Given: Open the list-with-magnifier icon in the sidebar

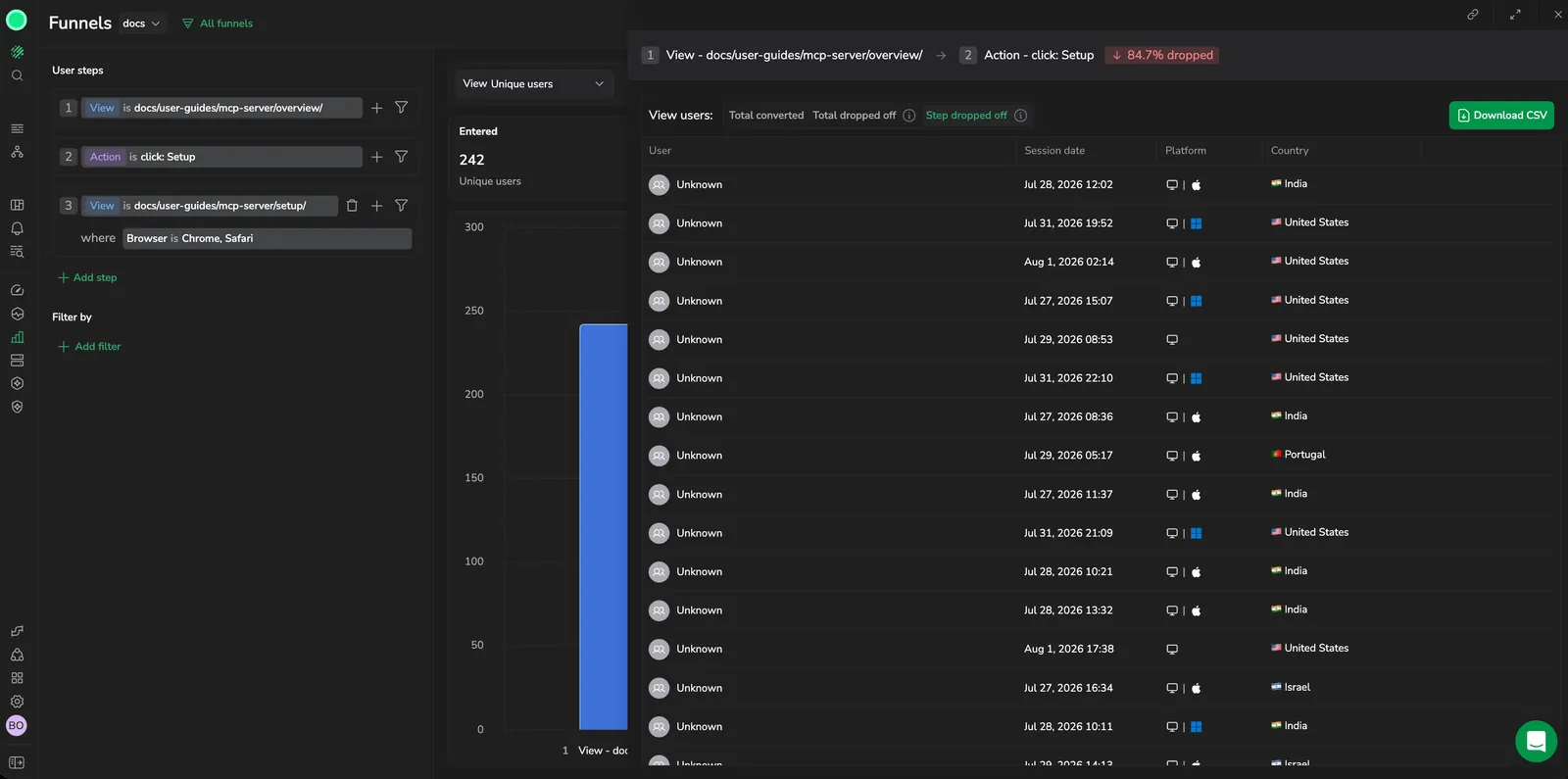Looking at the screenshot, I should 17,252.
